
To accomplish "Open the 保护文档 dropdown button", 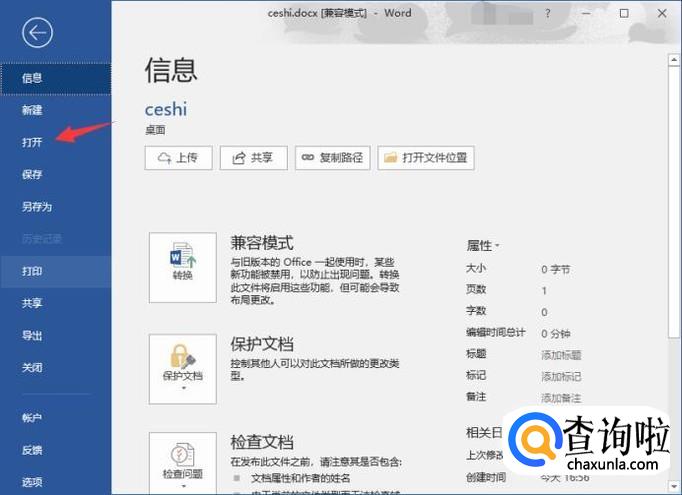I will pyautogui.click(x=183, y=369).
